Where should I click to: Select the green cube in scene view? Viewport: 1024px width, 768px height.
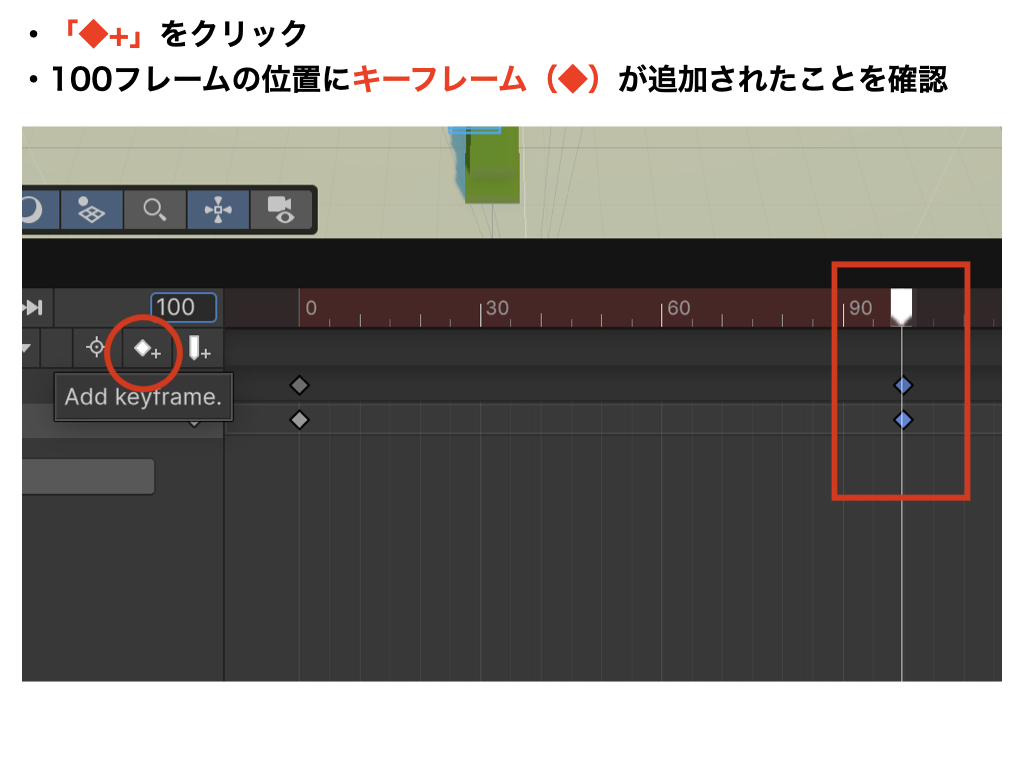click(x=493, y=170)
